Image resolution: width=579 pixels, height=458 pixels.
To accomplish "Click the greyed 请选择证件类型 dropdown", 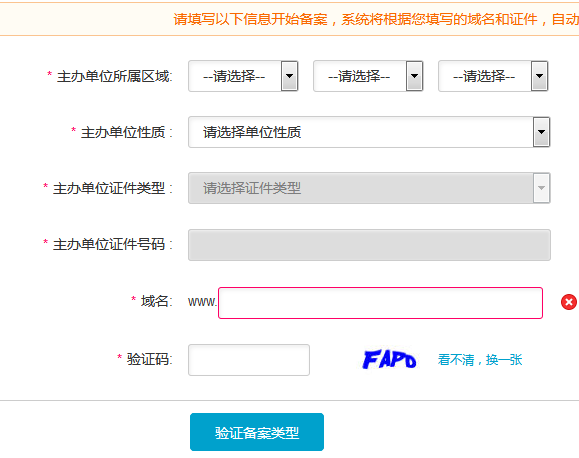I will pos(369,188).
